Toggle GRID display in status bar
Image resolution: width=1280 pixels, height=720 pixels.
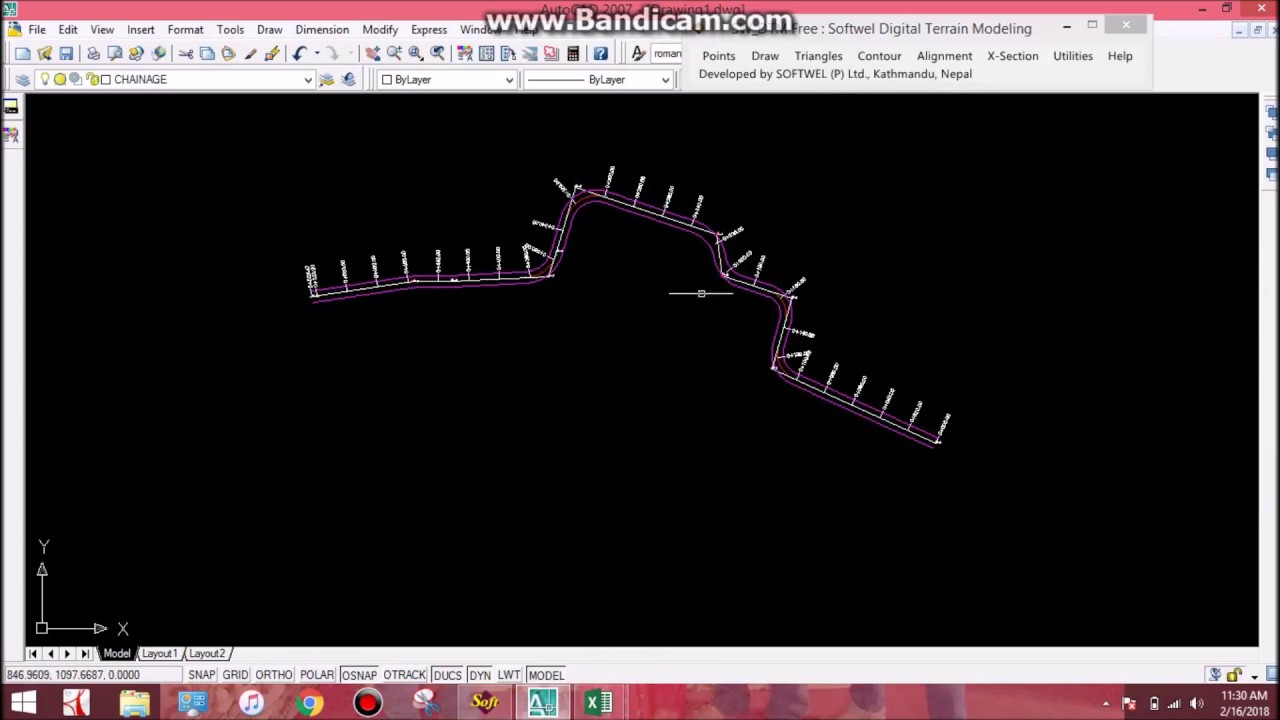(235, 675)
